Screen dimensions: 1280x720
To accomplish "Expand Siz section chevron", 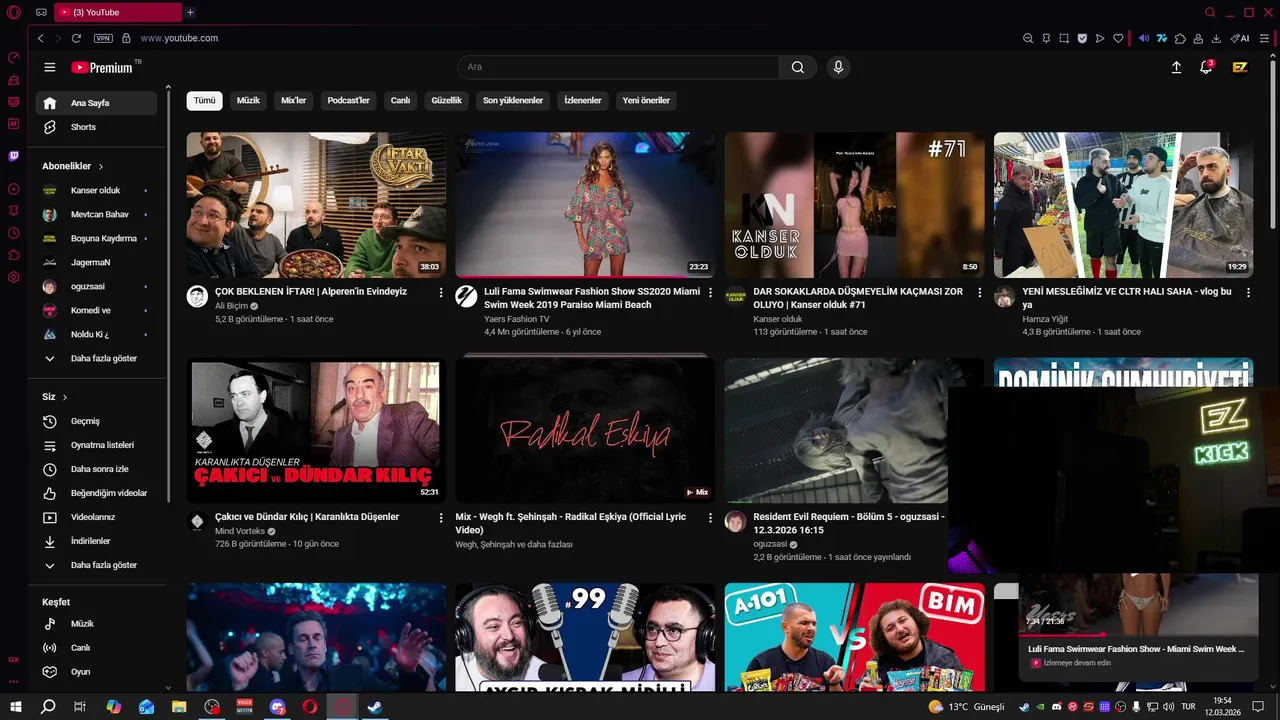I will (x=65, y=397).
